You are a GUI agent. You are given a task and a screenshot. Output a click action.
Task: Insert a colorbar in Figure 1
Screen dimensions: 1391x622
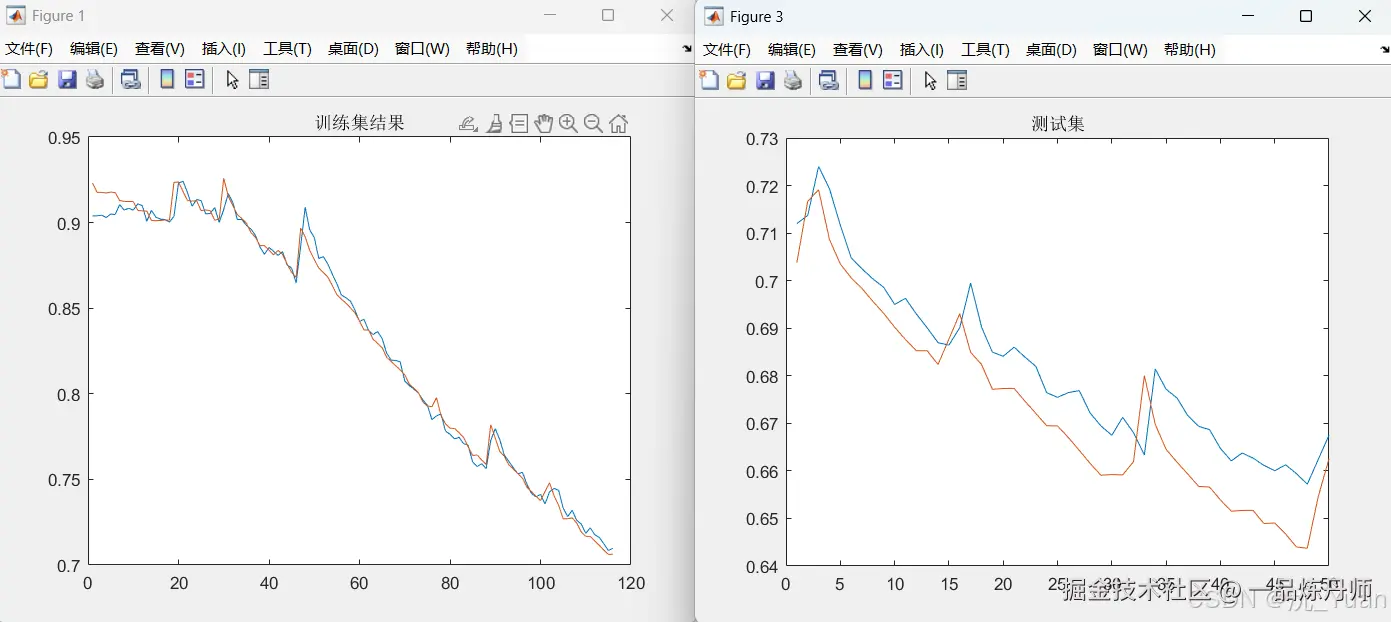tap(167, 80)
